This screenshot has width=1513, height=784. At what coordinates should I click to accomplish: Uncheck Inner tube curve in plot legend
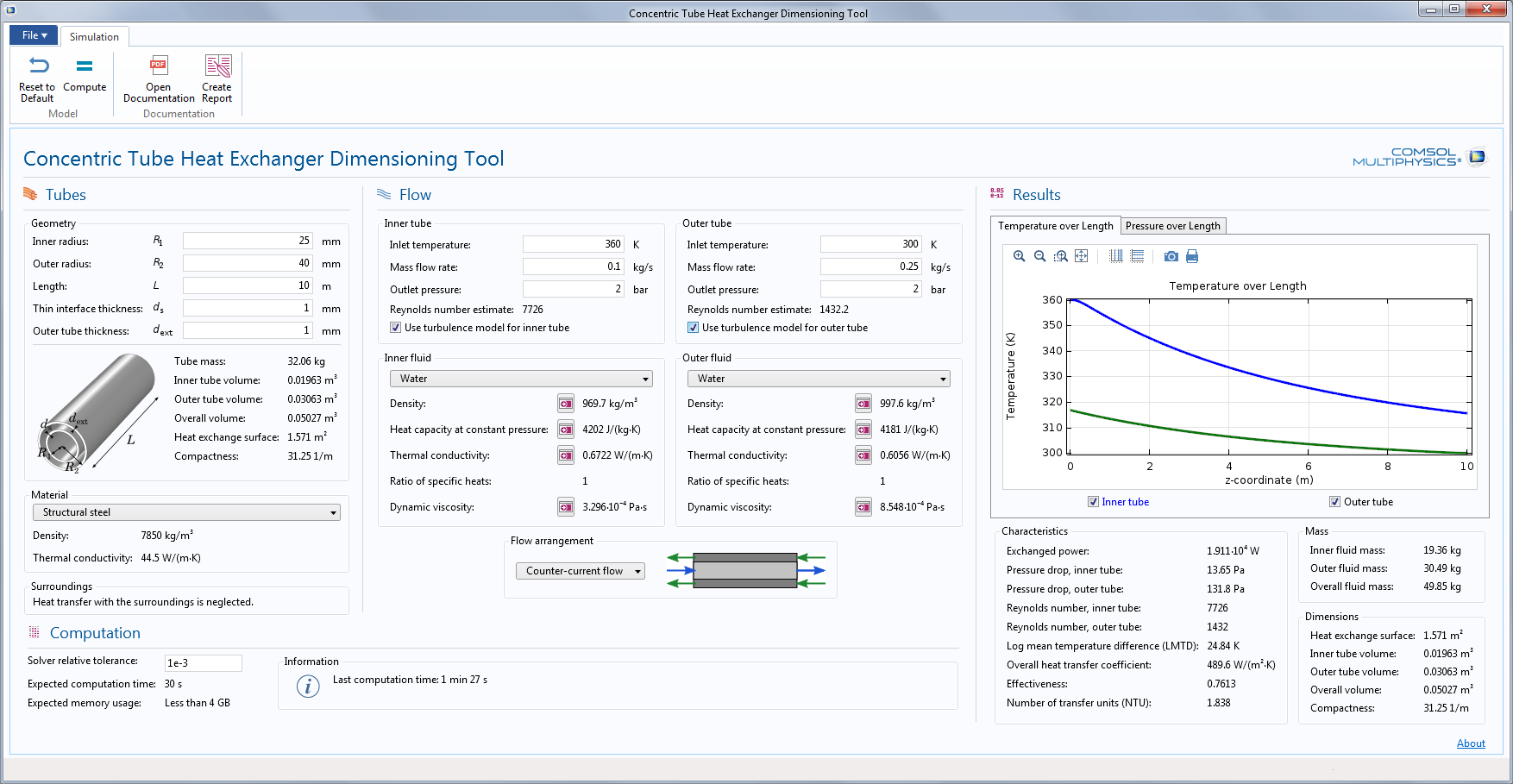tap(1093, 502)
